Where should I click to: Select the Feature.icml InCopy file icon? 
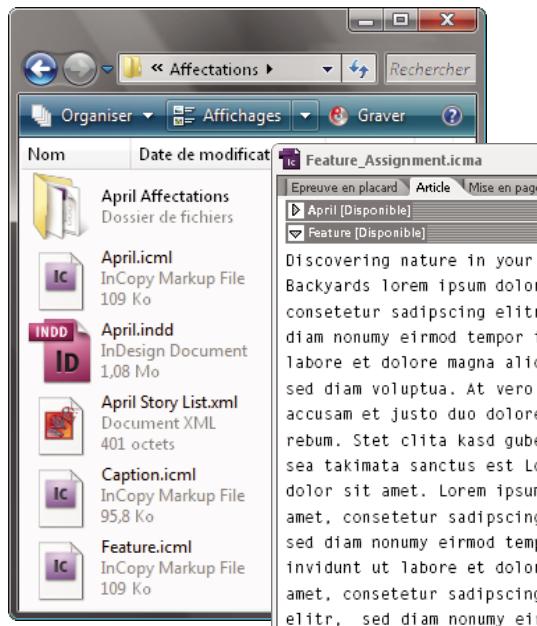pyautogui.click(x=61, y=571)
